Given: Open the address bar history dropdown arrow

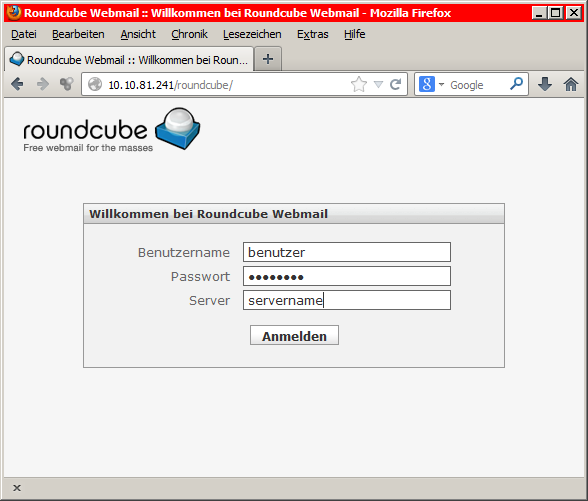Looking at the screenshot, I should point(378,84).
